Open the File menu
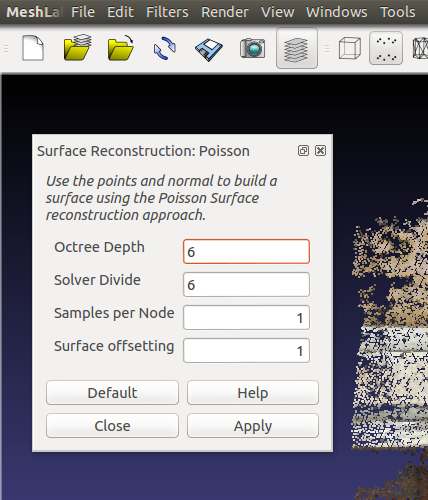Image resolution: width=428 pixels, height=500 pixels. pyautogui.click(x=83, y=12)
